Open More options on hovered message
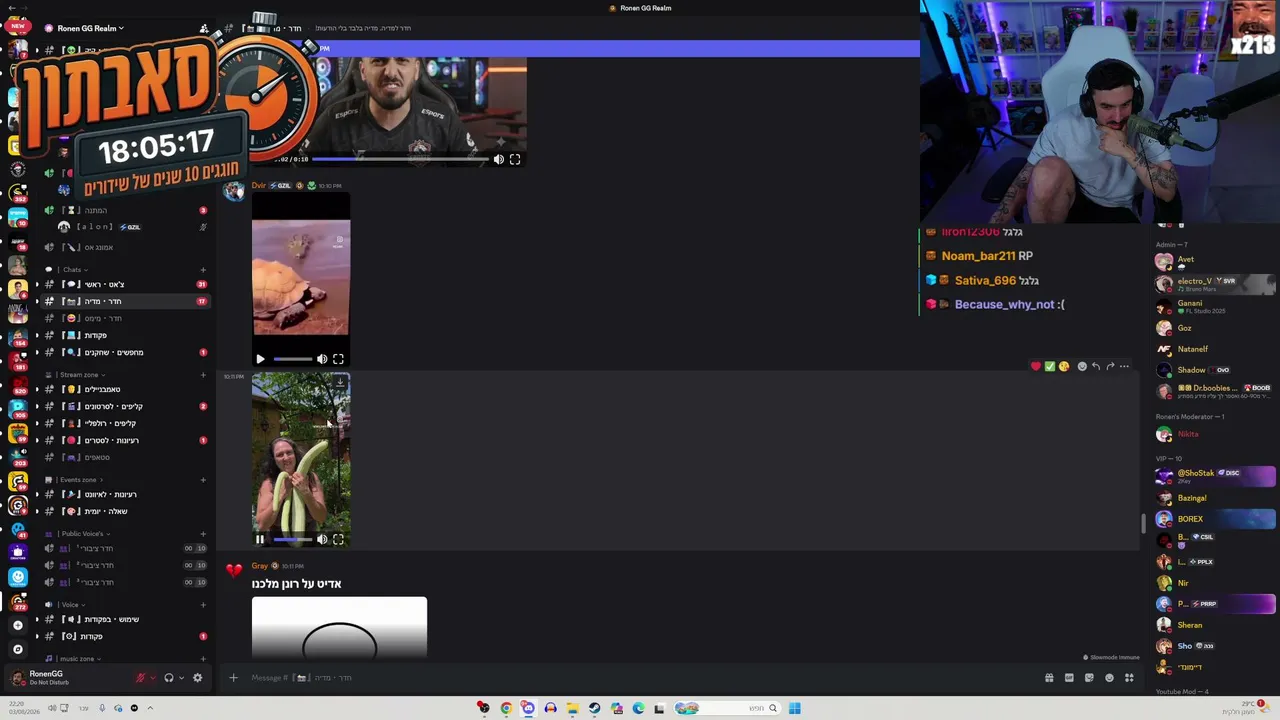The image size is (1280, 720). (1124, 367)
